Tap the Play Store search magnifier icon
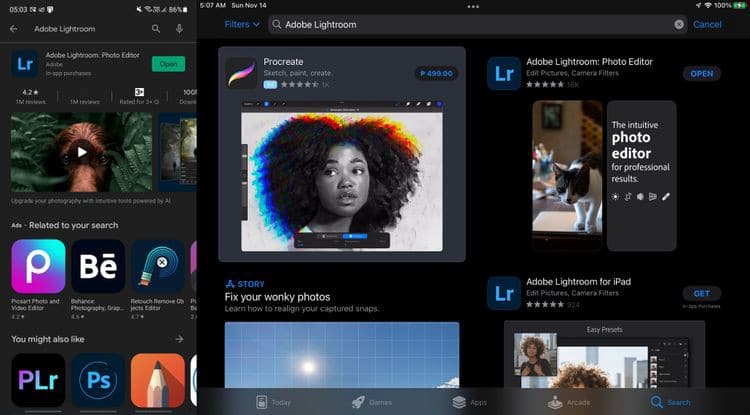The image size is (750, 415). [x=156, y=29]
